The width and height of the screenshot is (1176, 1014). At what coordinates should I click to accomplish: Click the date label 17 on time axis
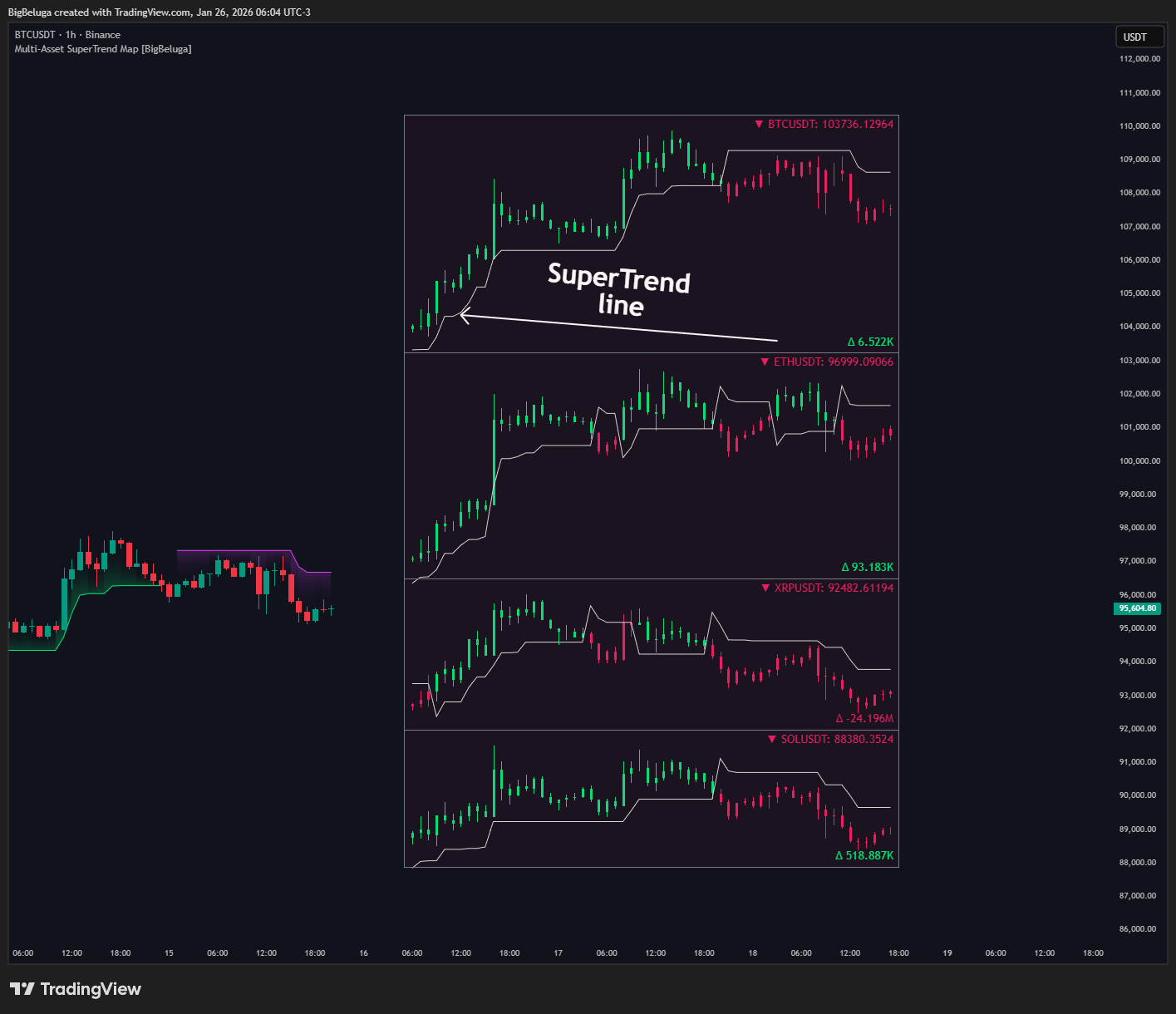[x=558, y=953]
